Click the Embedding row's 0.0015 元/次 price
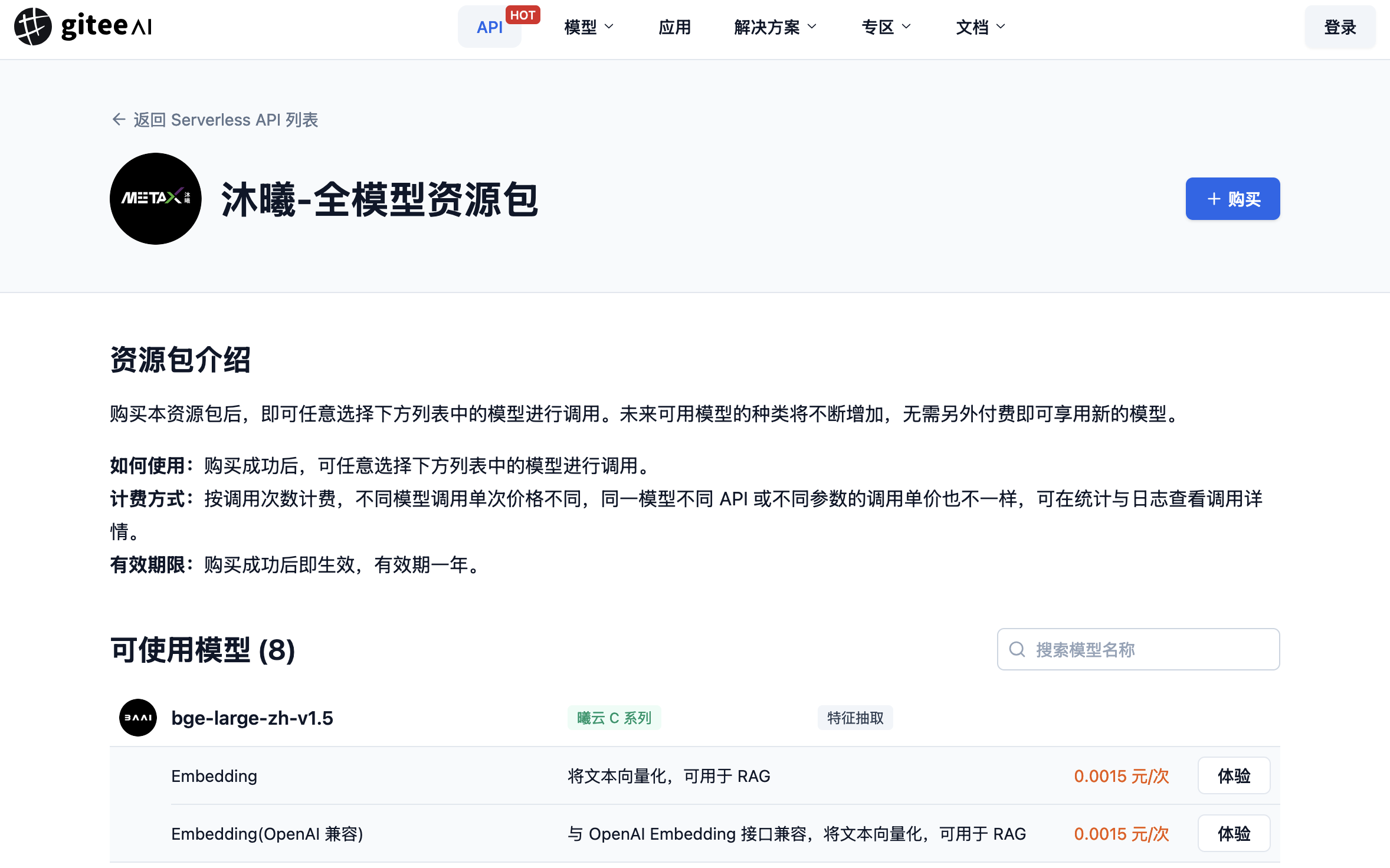Image resolution: width=1390 pixels, height=868 pixels. click(x=1121, y=776)
